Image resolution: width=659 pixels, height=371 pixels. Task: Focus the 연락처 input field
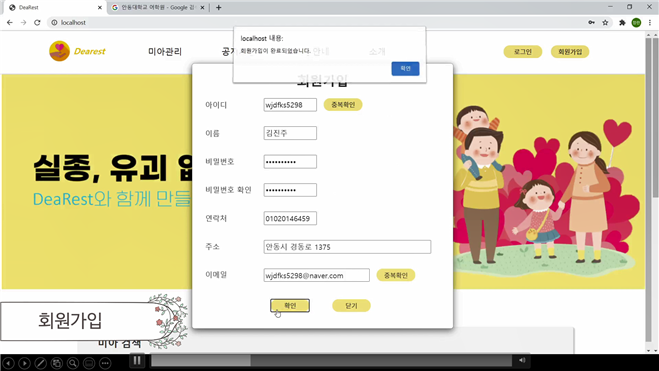point(290,218)
